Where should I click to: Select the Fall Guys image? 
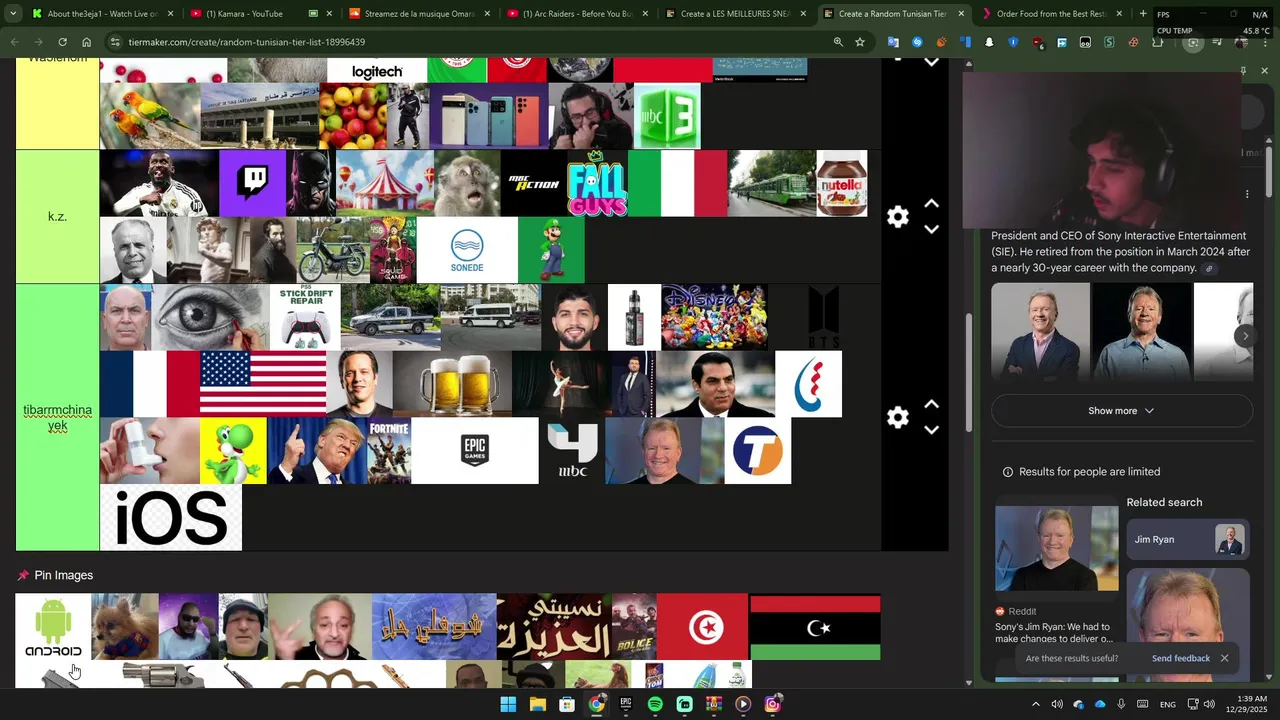597,183
